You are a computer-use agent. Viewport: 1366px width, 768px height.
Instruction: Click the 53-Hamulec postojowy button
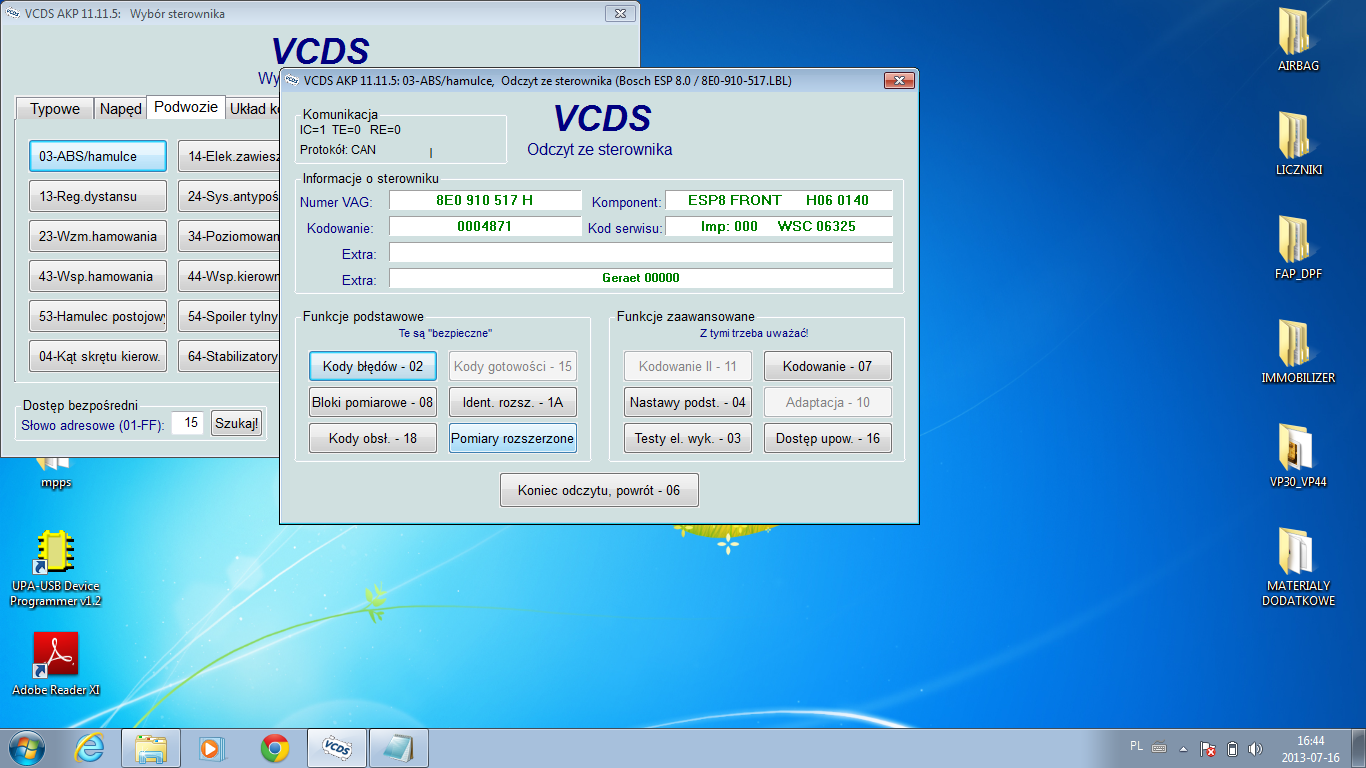pos(97,317)
